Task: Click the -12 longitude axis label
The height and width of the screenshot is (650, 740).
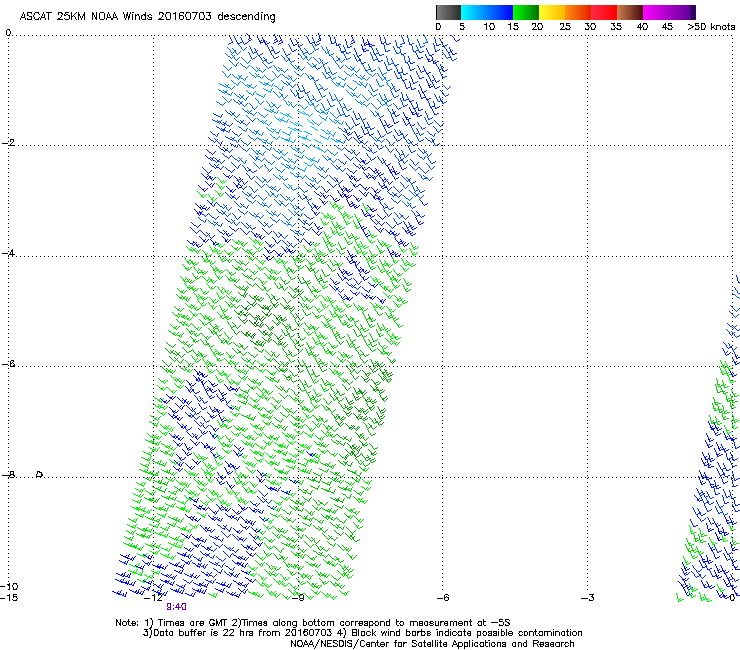Action: click(x=153, y=598)
